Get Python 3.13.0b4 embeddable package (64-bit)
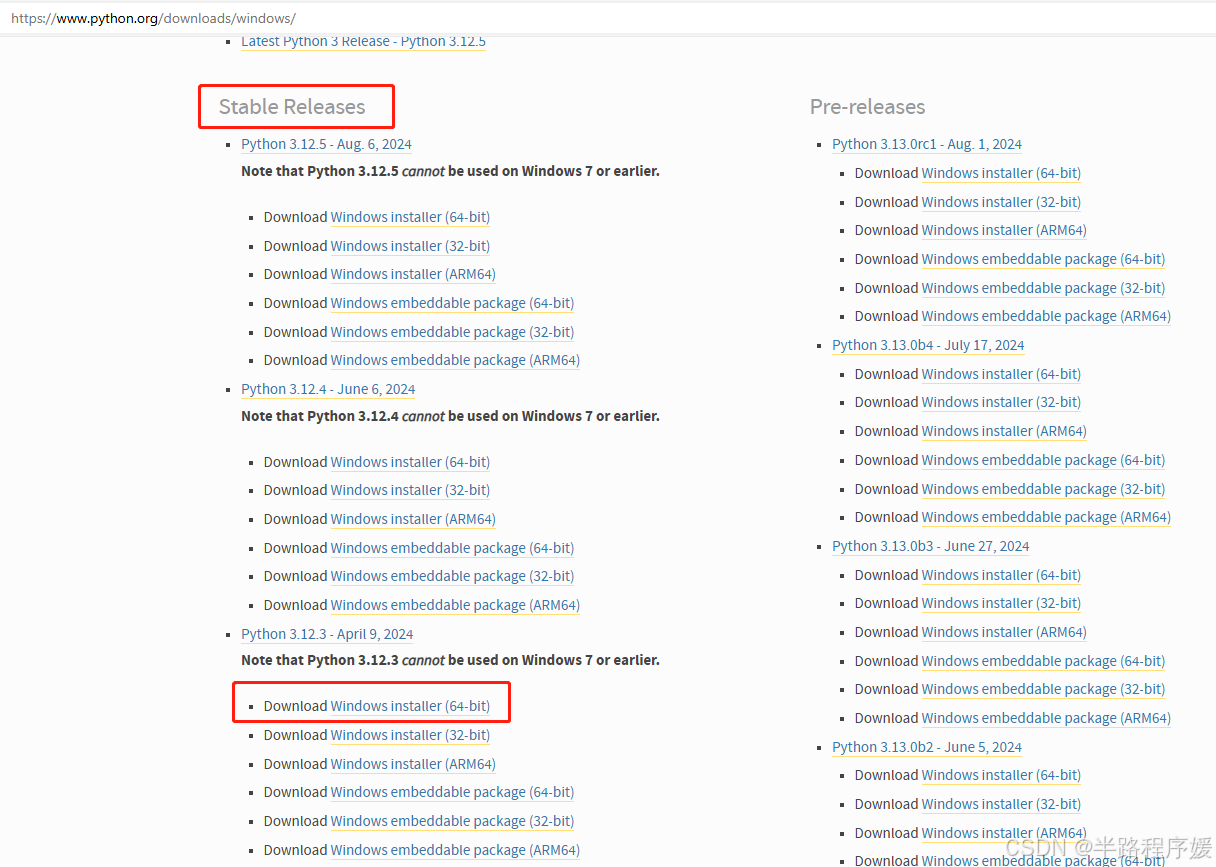 1043,460
